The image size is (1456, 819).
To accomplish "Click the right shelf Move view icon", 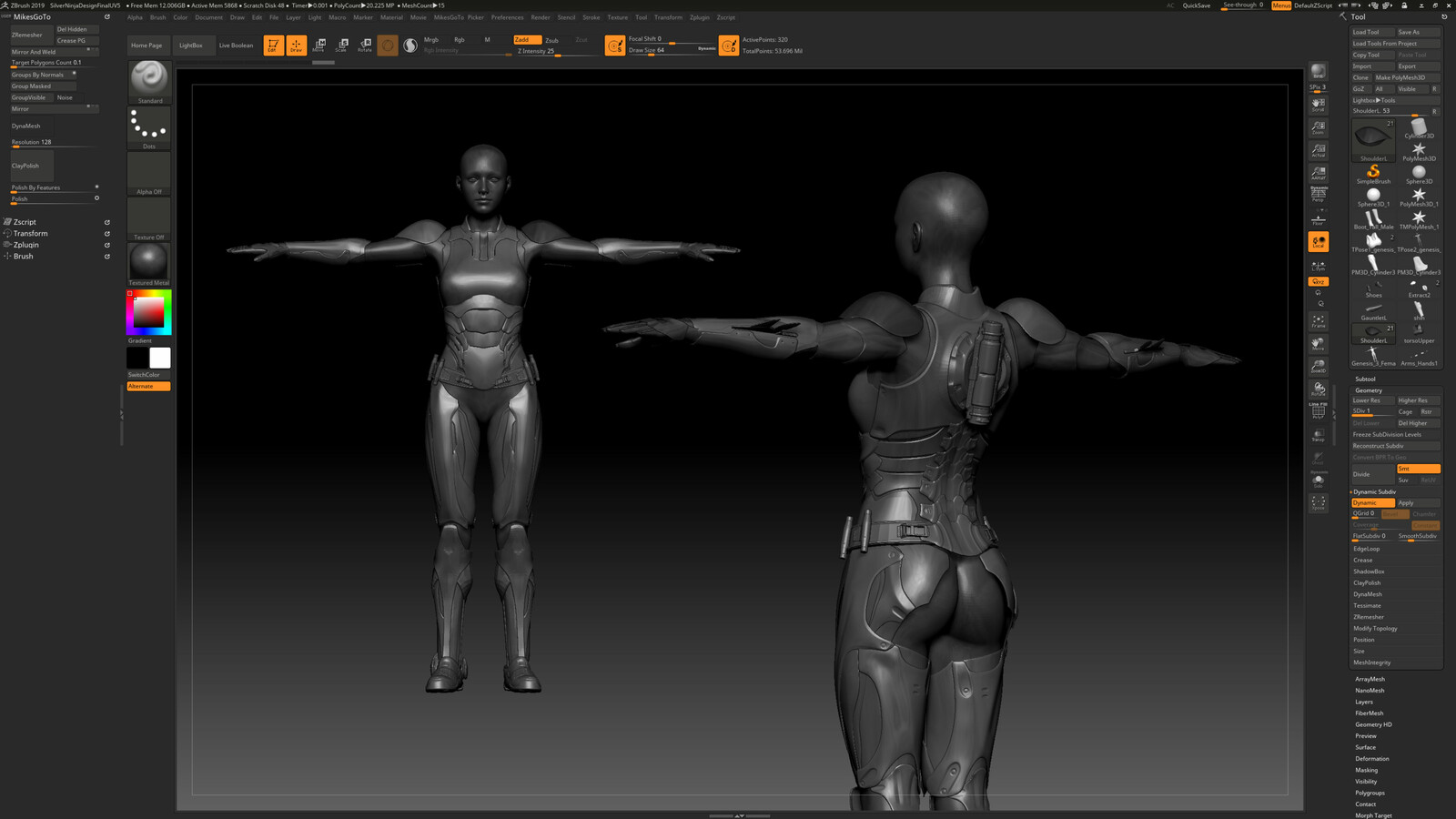I will click(x=1319, y=344).
